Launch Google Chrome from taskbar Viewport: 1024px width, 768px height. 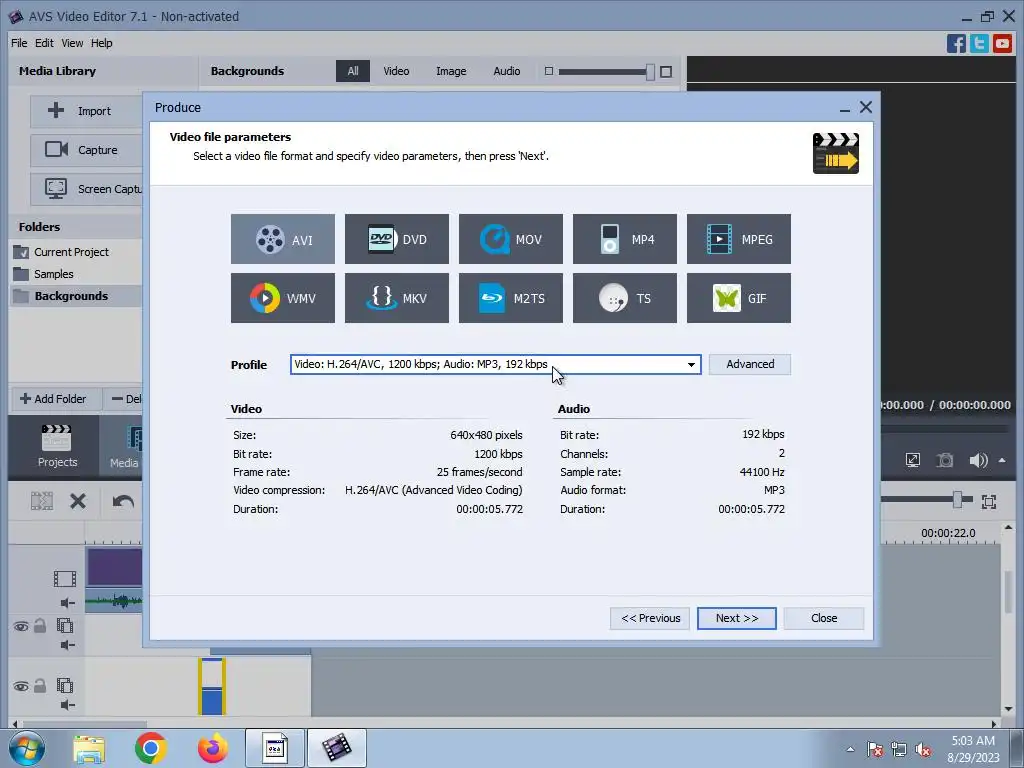(x=151, y=748)
